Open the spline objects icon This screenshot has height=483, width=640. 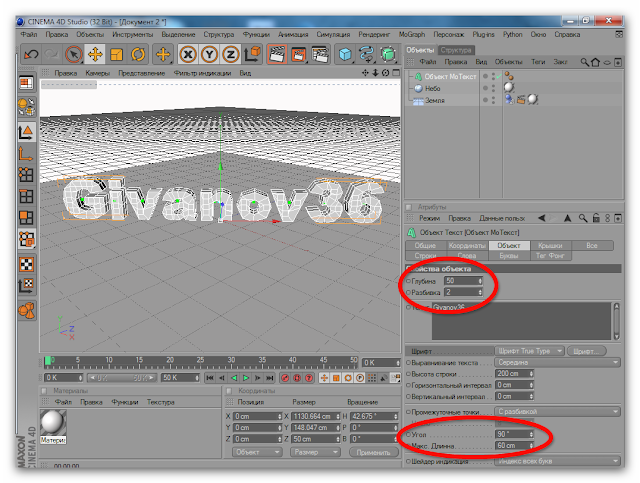coord(367,54)
